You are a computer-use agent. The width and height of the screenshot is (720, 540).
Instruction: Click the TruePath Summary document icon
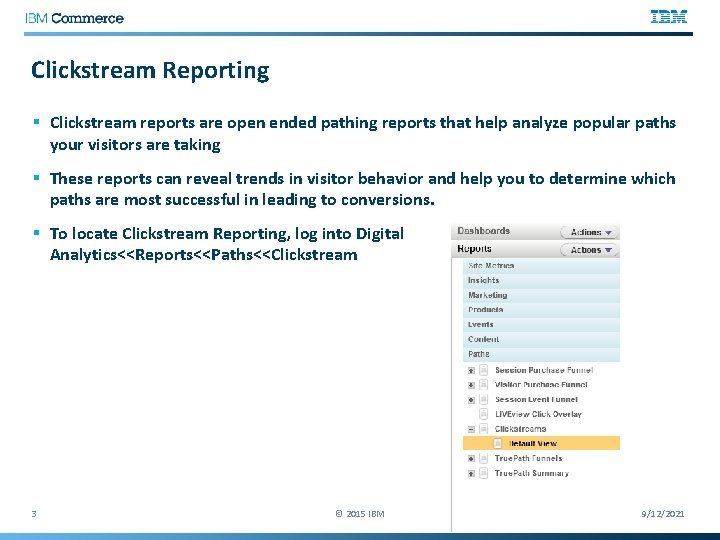click(x=484, y=473)
